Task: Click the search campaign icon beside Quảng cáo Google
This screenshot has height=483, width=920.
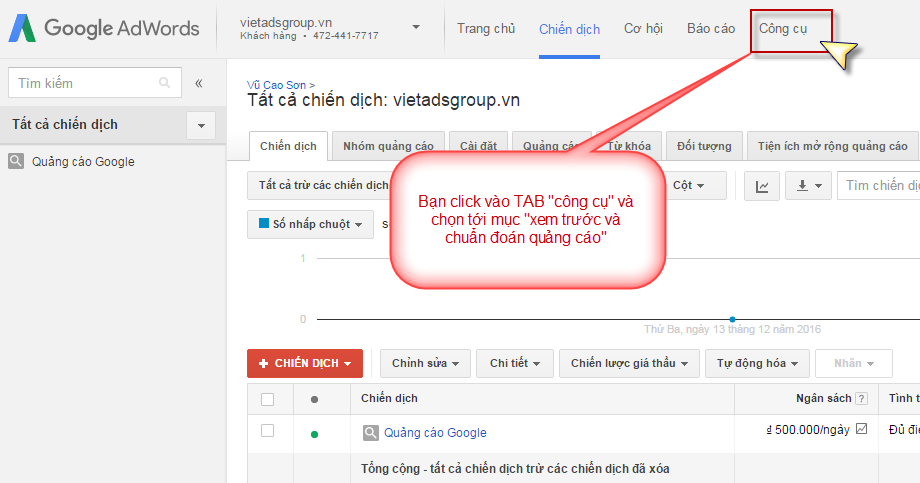Action: tap(371, 433)
